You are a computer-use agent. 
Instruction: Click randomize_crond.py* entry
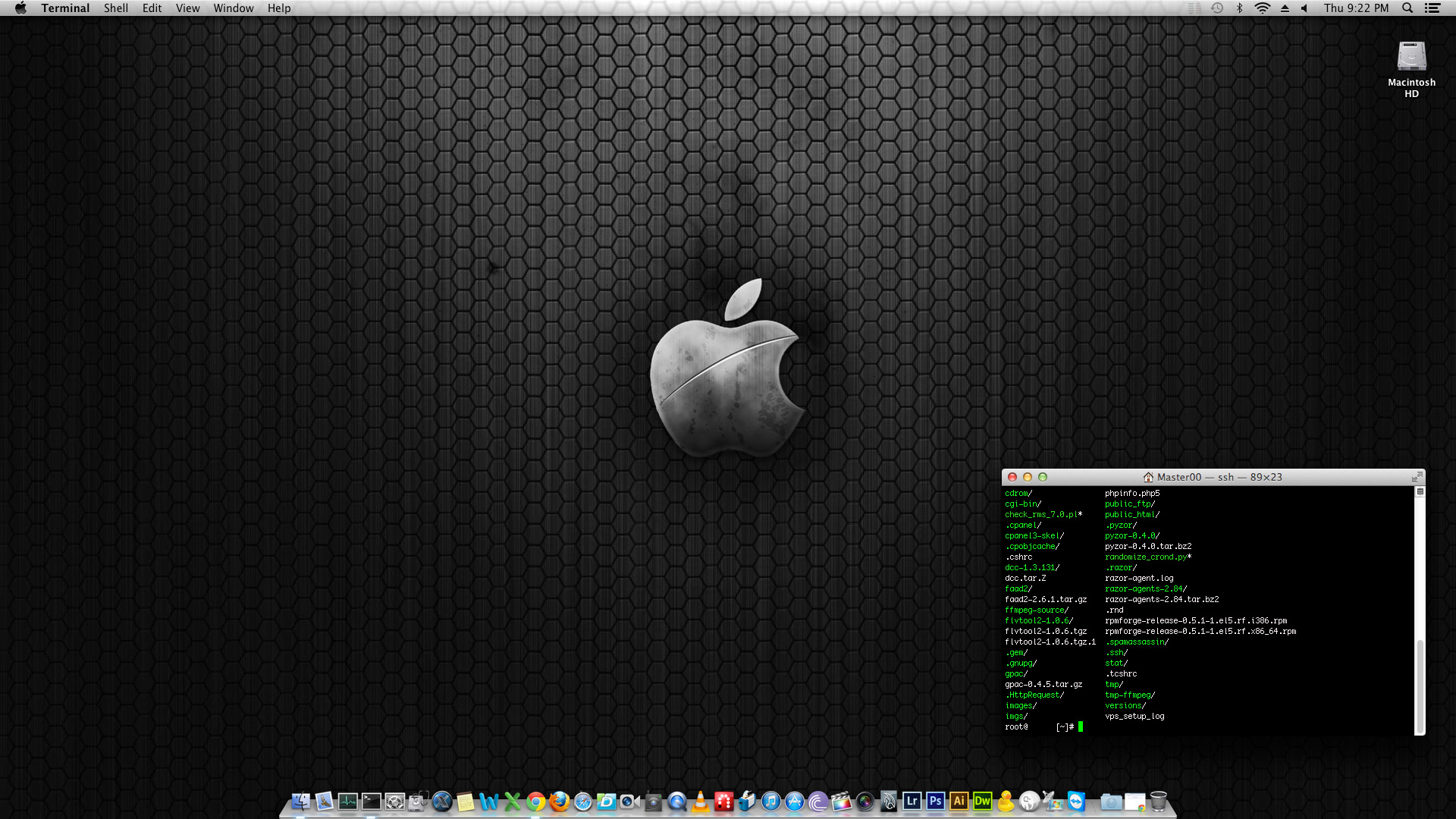point(1148,557)
